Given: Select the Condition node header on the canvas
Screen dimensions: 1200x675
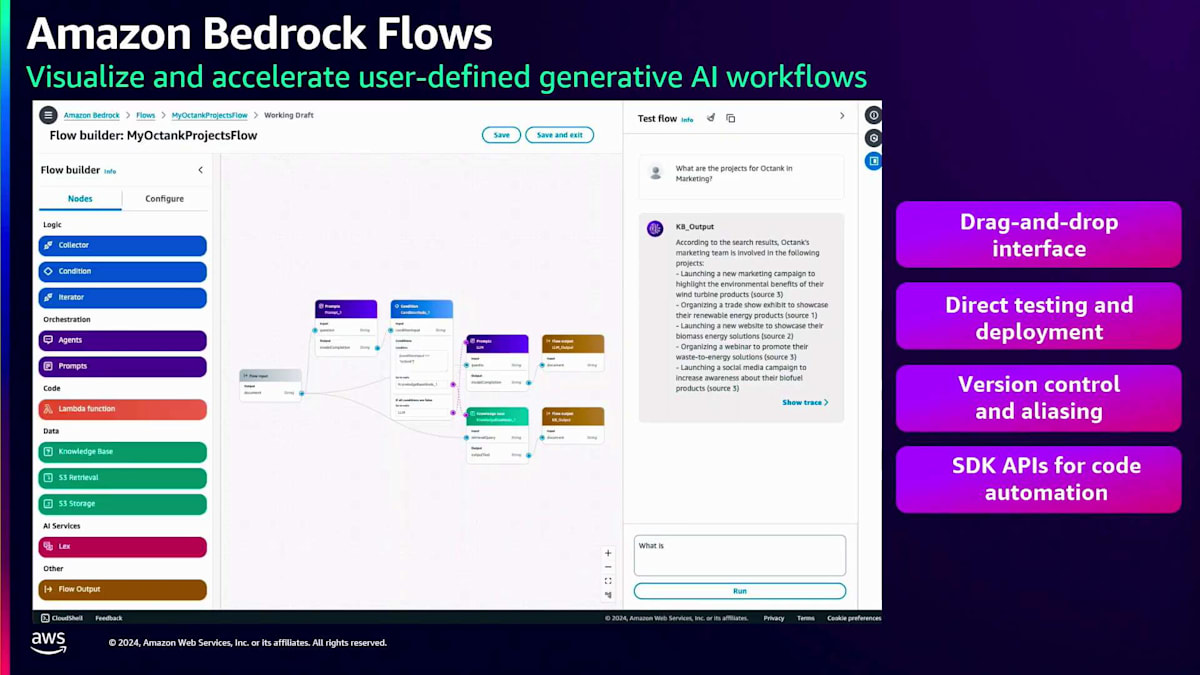Looking at the screenshot, I should [x=421, y=309].
